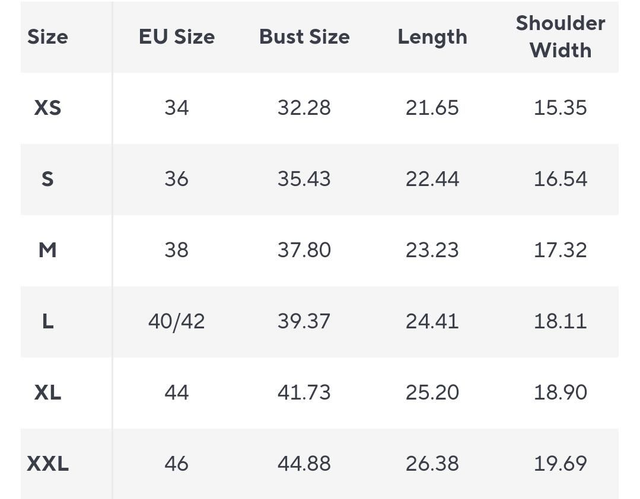Viewport: 640px width, 499px height.
Task: Click the Size column header
Action: pyautogui.click(x=48, y=37)
